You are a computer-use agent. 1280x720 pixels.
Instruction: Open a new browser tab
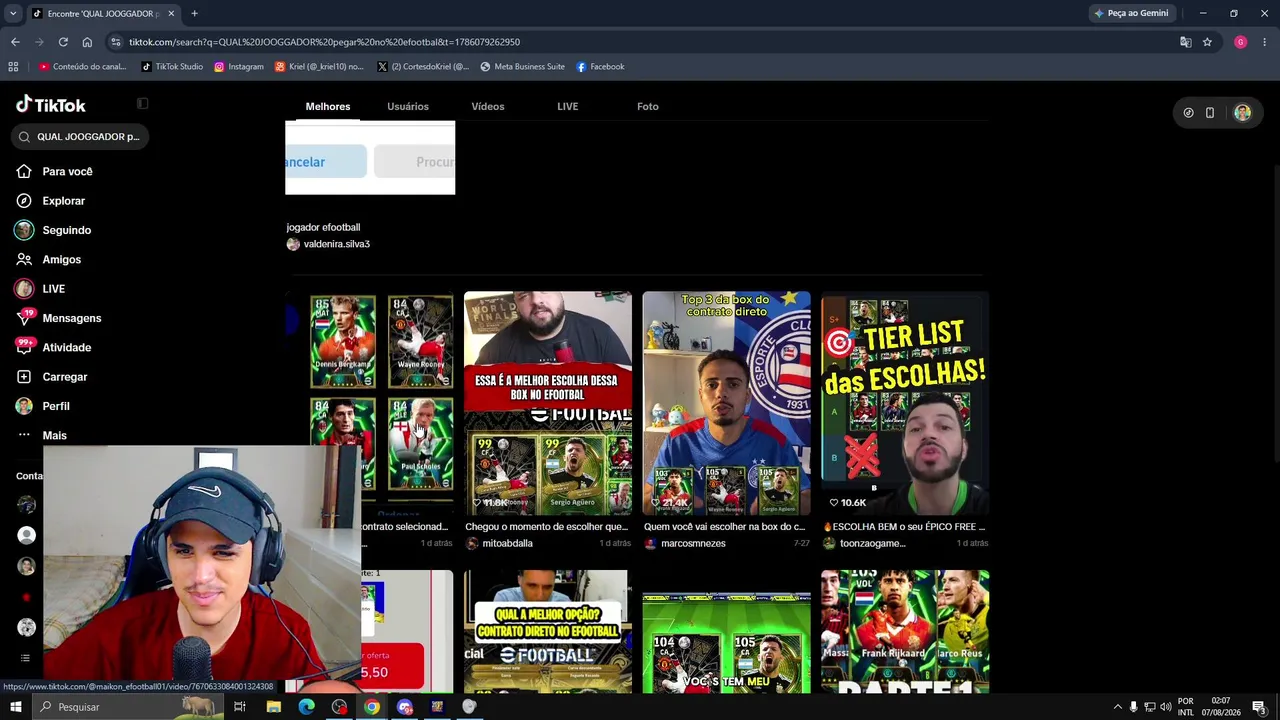pyautogui.click(x=194, y=14)
